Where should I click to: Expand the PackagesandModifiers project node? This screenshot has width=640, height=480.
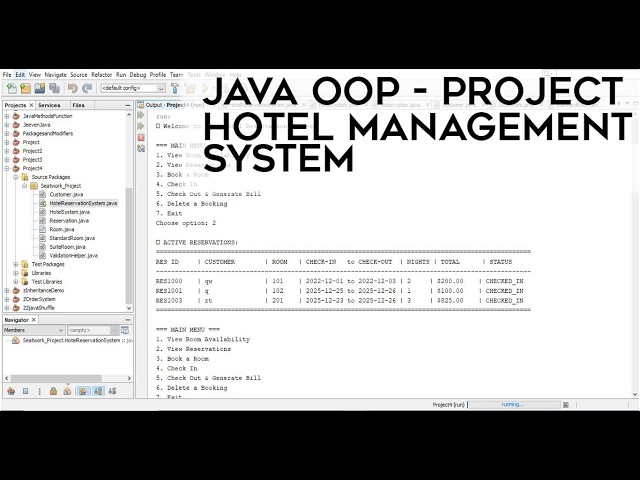pyautogui.click(x=7, y=133)
